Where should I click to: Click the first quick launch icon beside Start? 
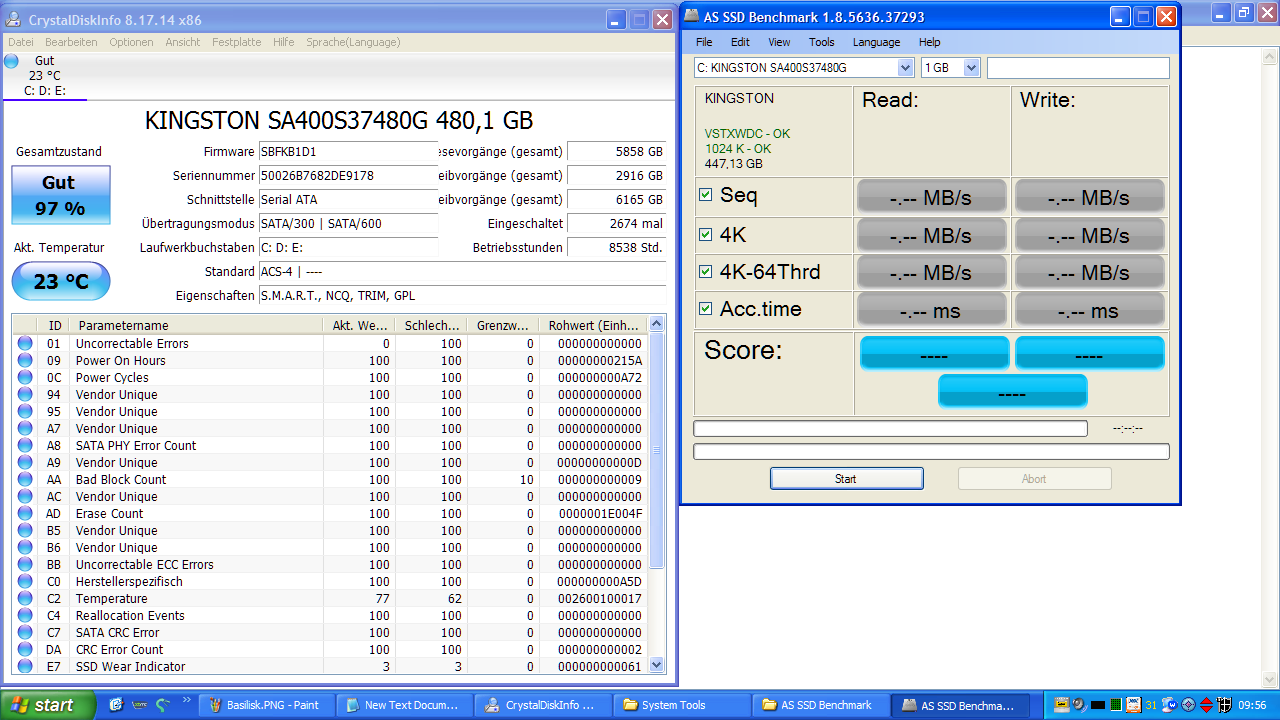point(116,705)
